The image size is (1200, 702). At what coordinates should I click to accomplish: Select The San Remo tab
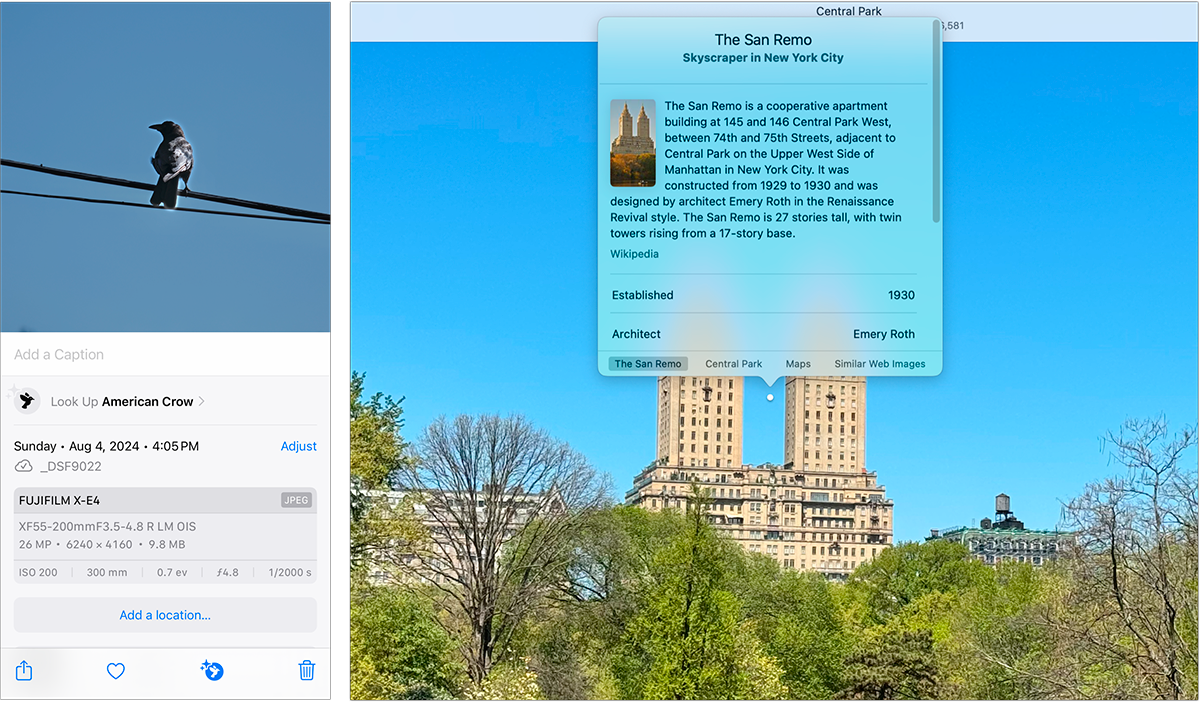coord(647,363)
